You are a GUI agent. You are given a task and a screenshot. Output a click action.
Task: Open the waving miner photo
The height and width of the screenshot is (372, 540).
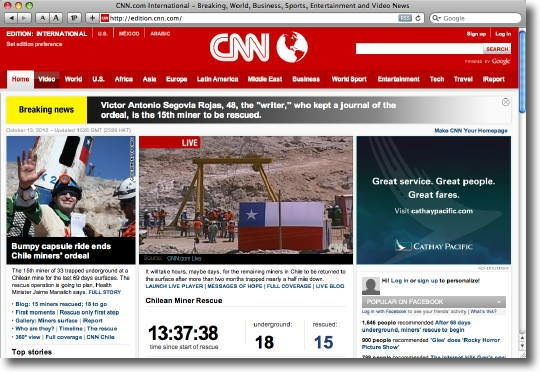tap(71, 186)
